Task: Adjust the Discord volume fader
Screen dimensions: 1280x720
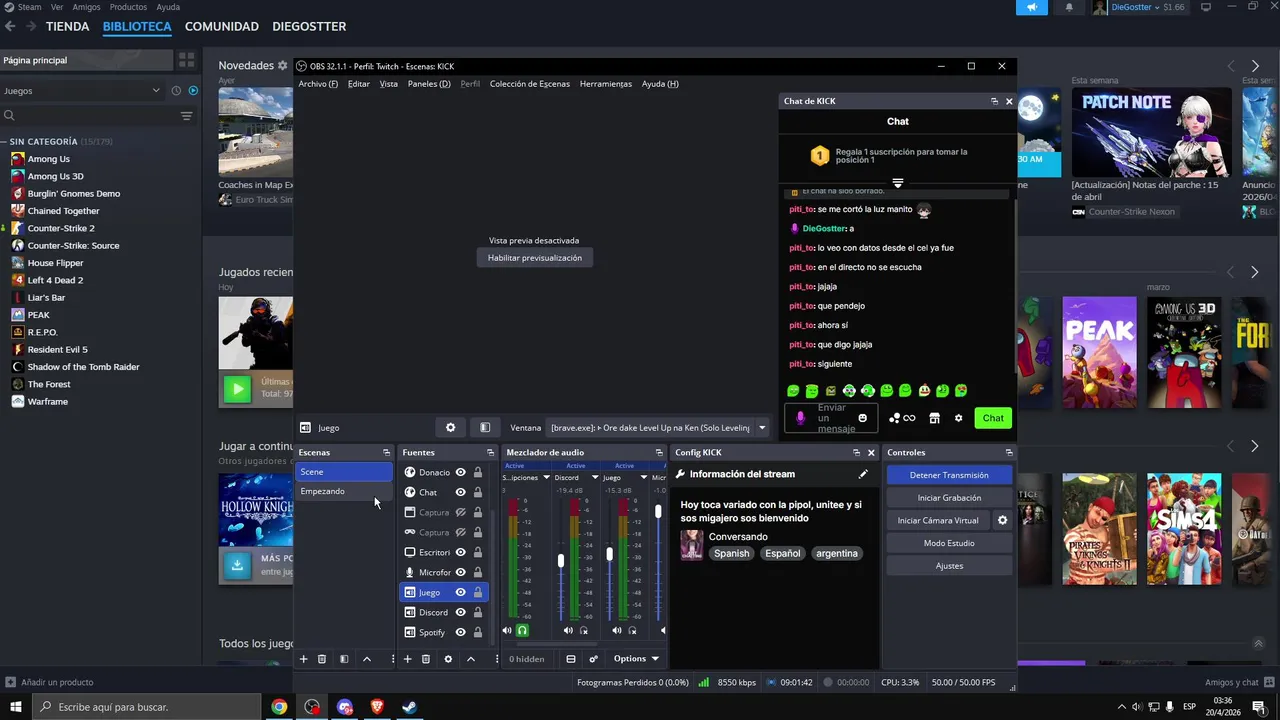Action: click(561, 560)
